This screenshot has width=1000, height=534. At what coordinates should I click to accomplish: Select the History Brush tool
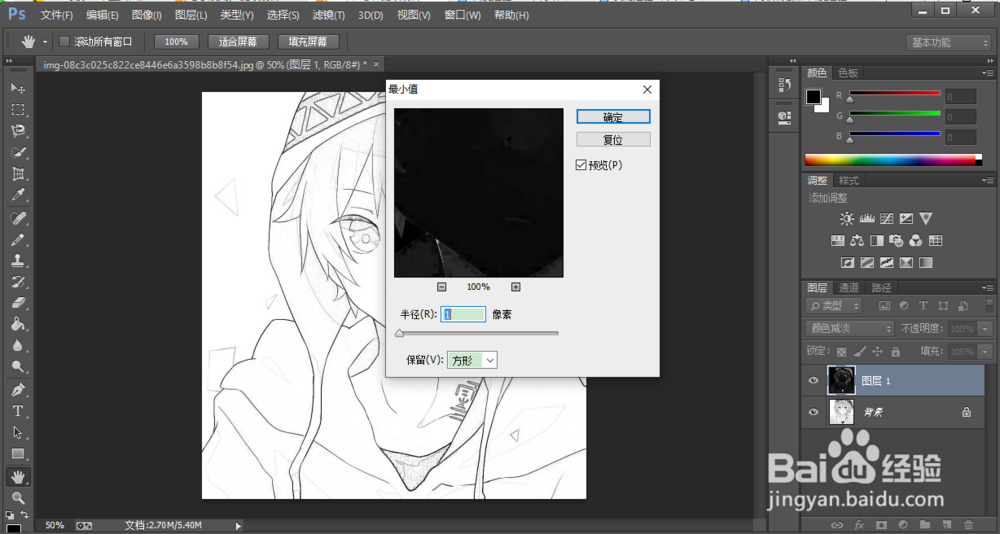[x=18, y=281]
